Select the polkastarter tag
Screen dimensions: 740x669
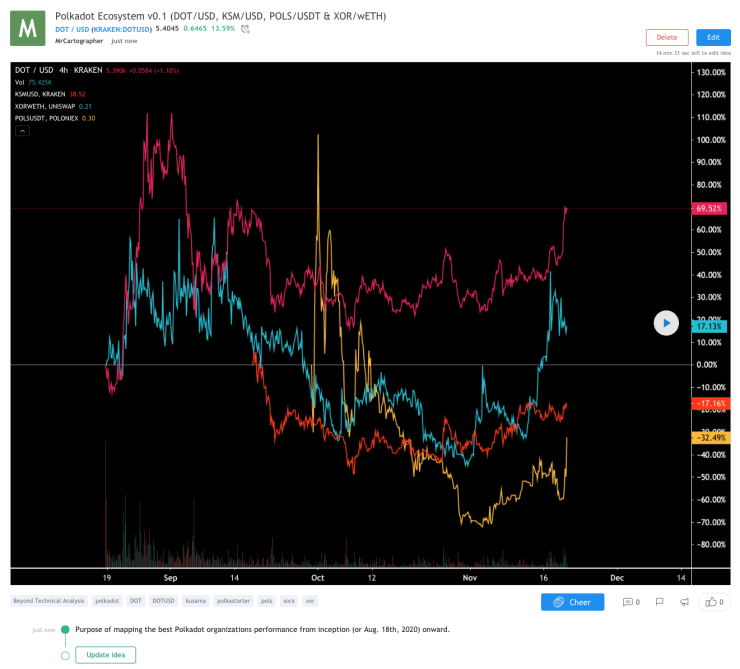click(233, 601)
